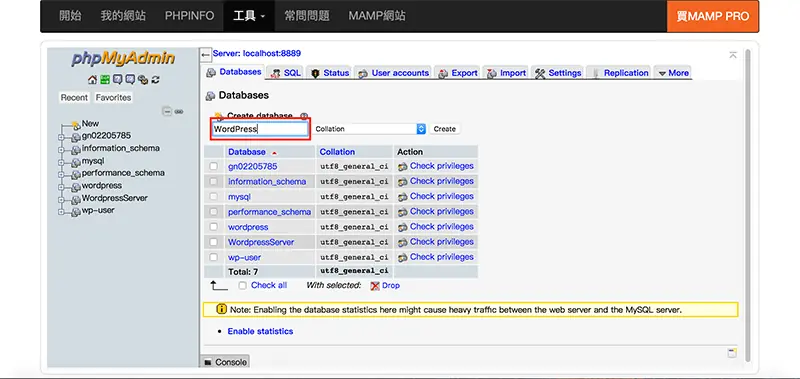Click mysql database icon in sidebar tree

click(x=76, y=162)
